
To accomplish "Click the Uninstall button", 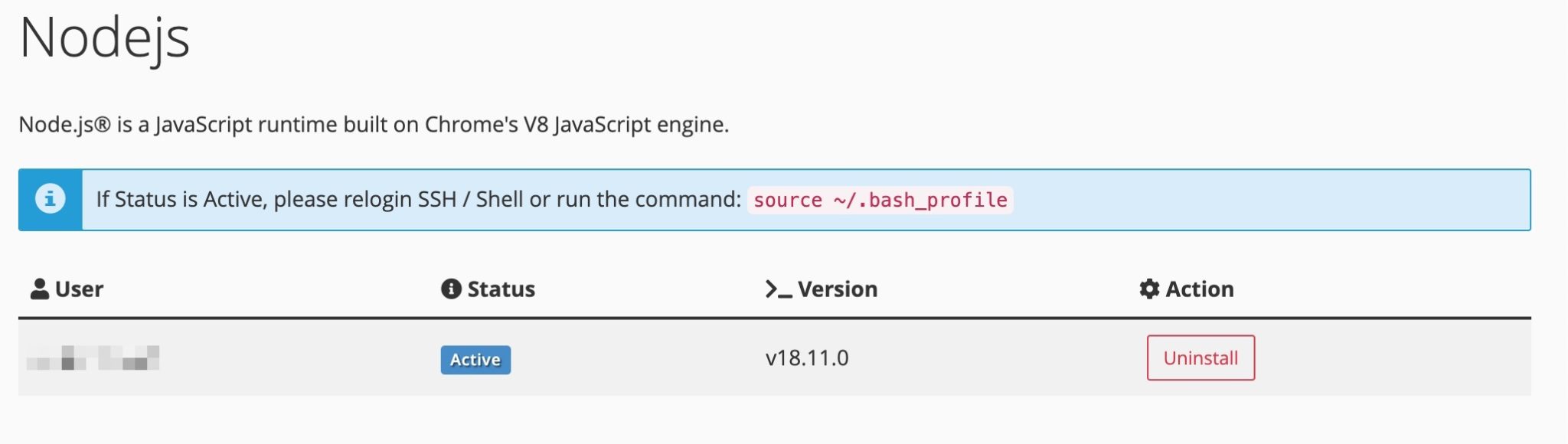I will [x=1200, y=357].
